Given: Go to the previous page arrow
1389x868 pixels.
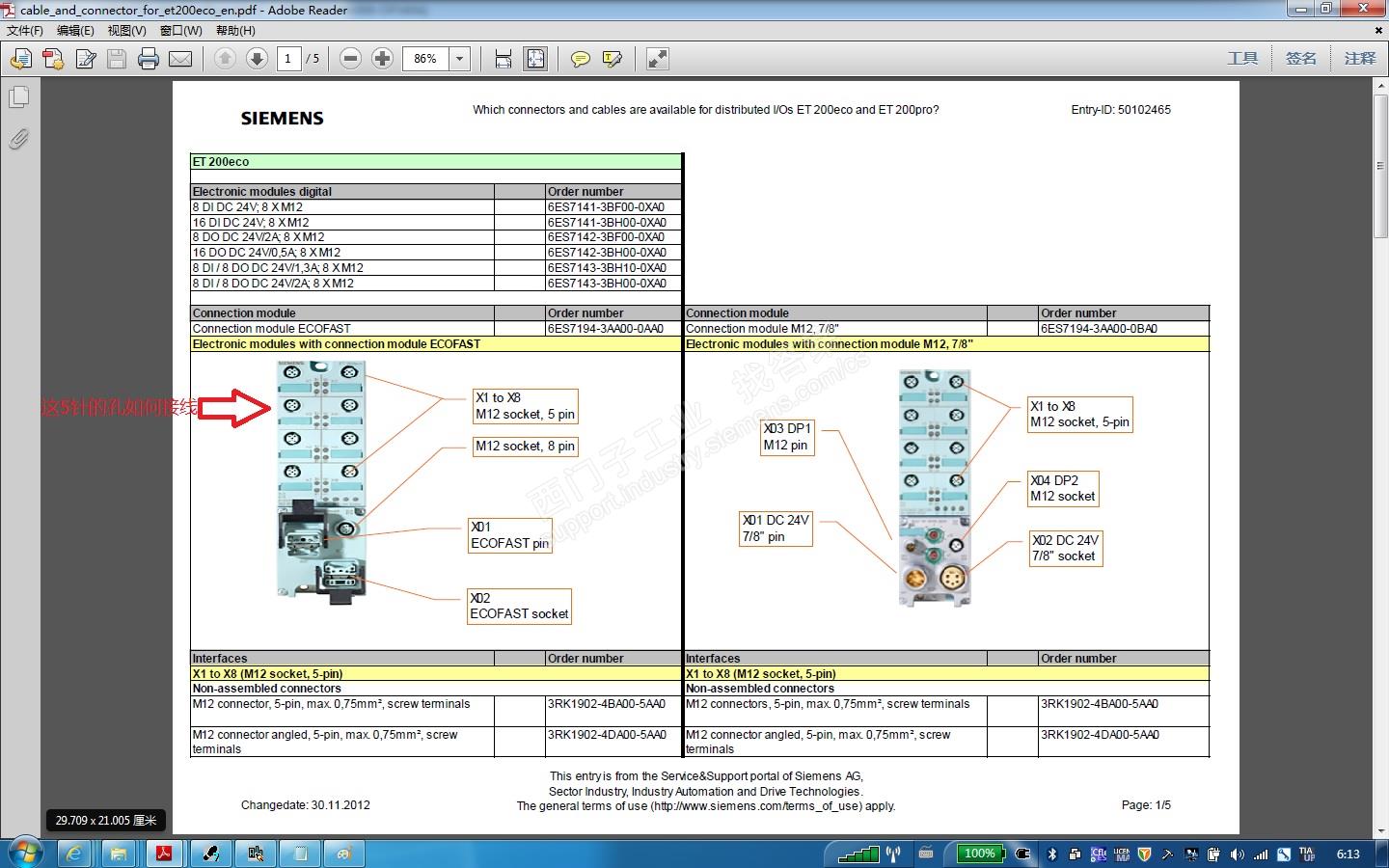Looking at the screenshot, I should coord(225,59).
